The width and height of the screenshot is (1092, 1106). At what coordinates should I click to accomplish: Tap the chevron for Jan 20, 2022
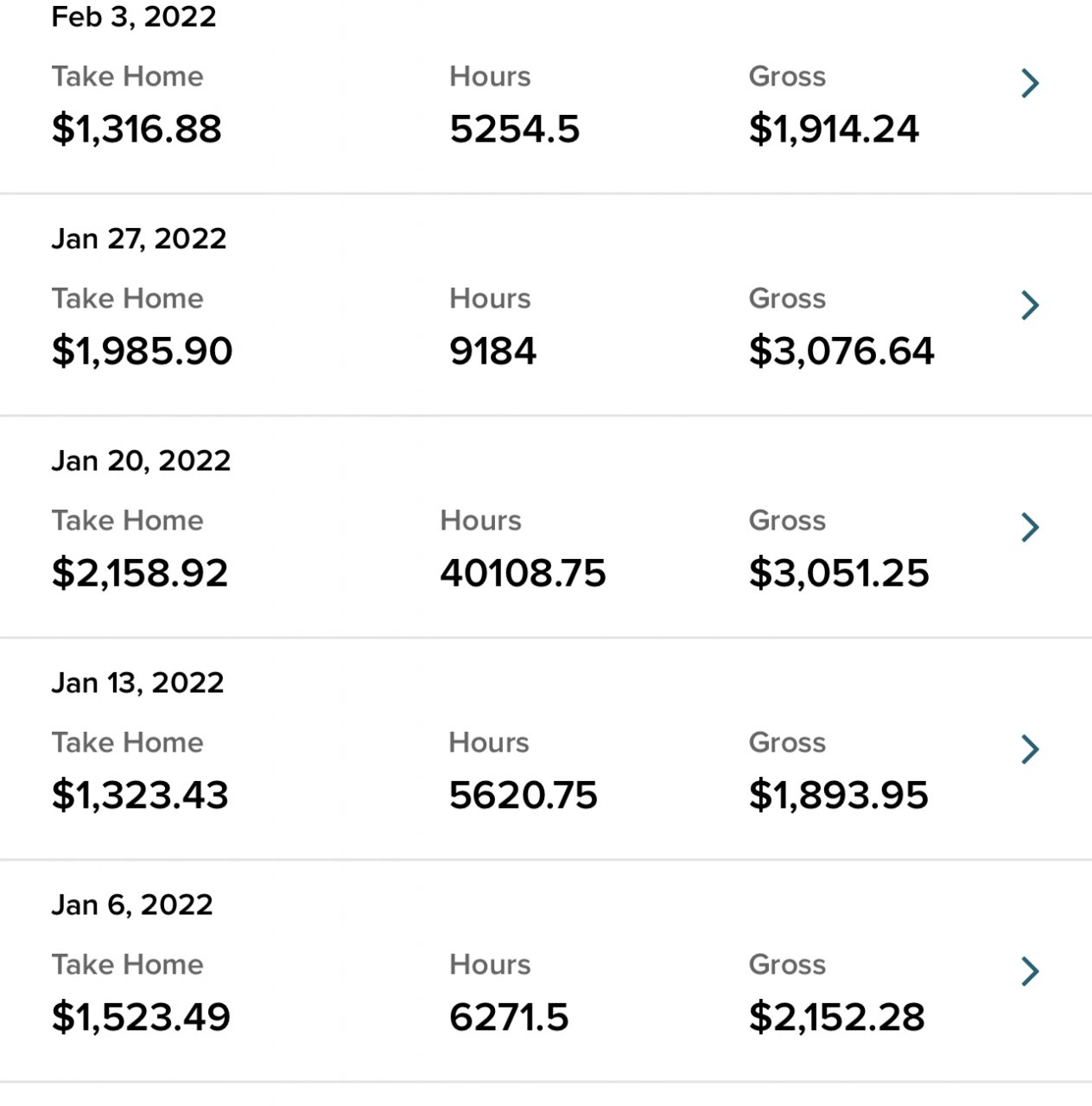[1029, 527]
